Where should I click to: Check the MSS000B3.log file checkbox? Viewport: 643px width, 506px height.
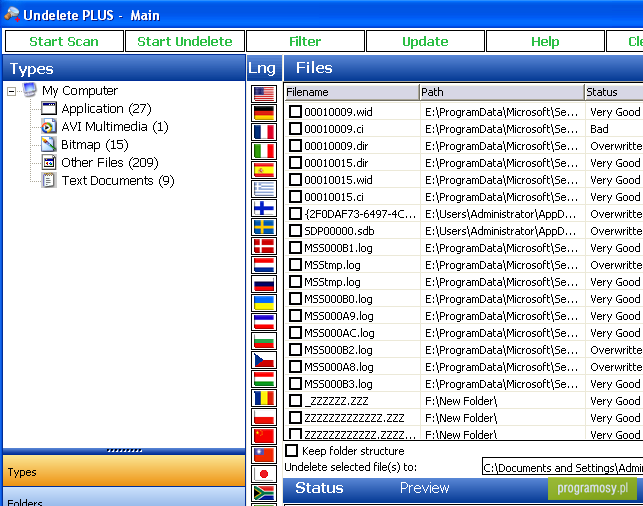click(295, 383)
